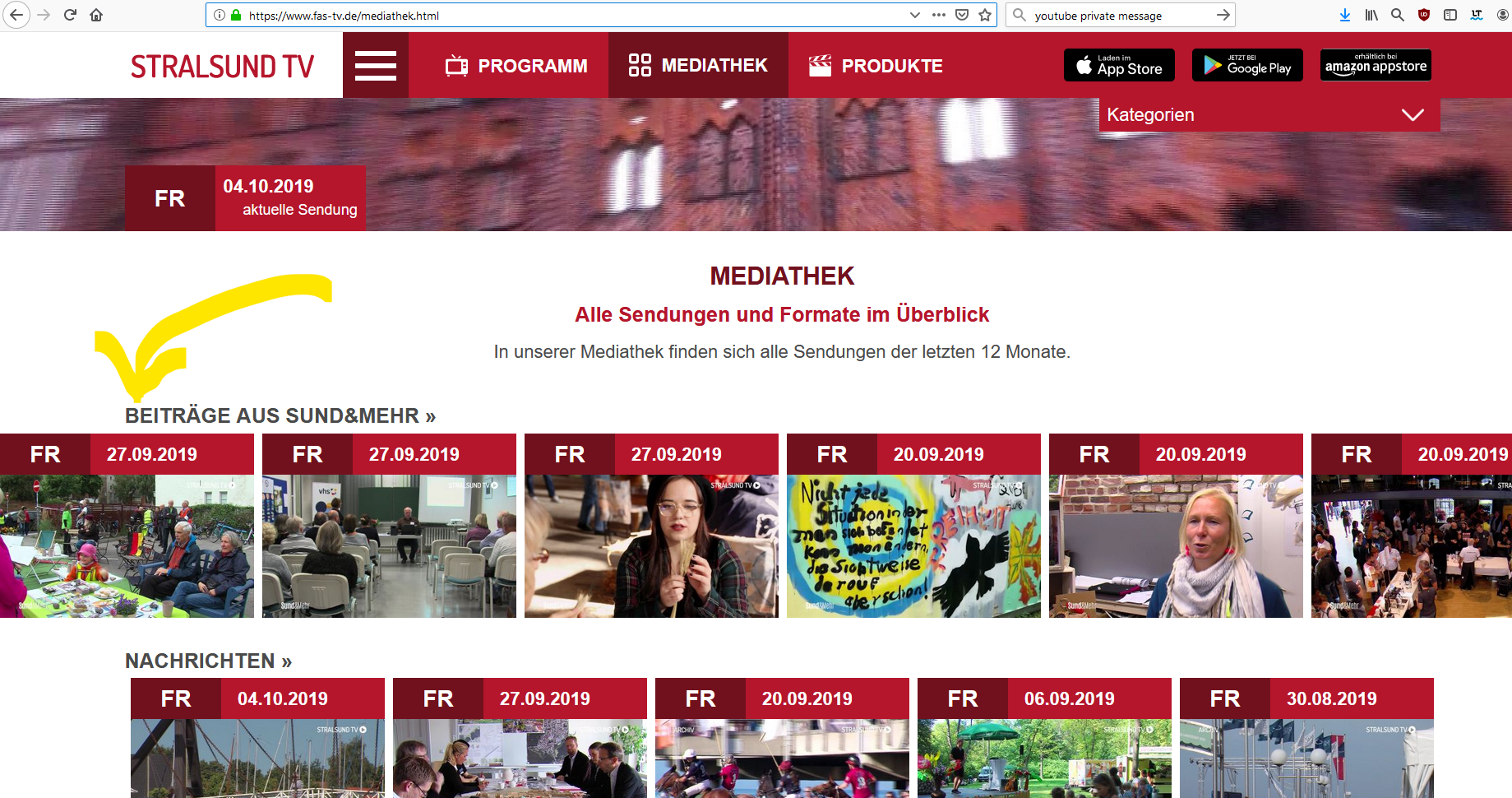The image size is (1512, 798).
Task: Open the graffiti wall video thumbnail
Action: [x=913, y=545]
